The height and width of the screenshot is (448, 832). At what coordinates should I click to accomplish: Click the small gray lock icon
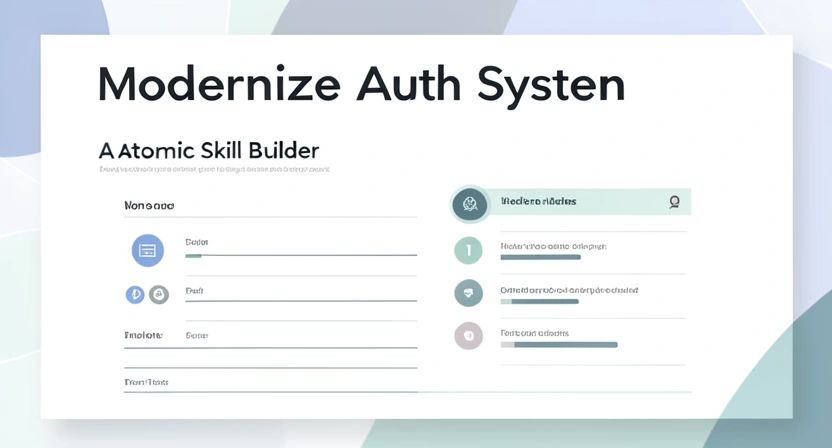159,294
